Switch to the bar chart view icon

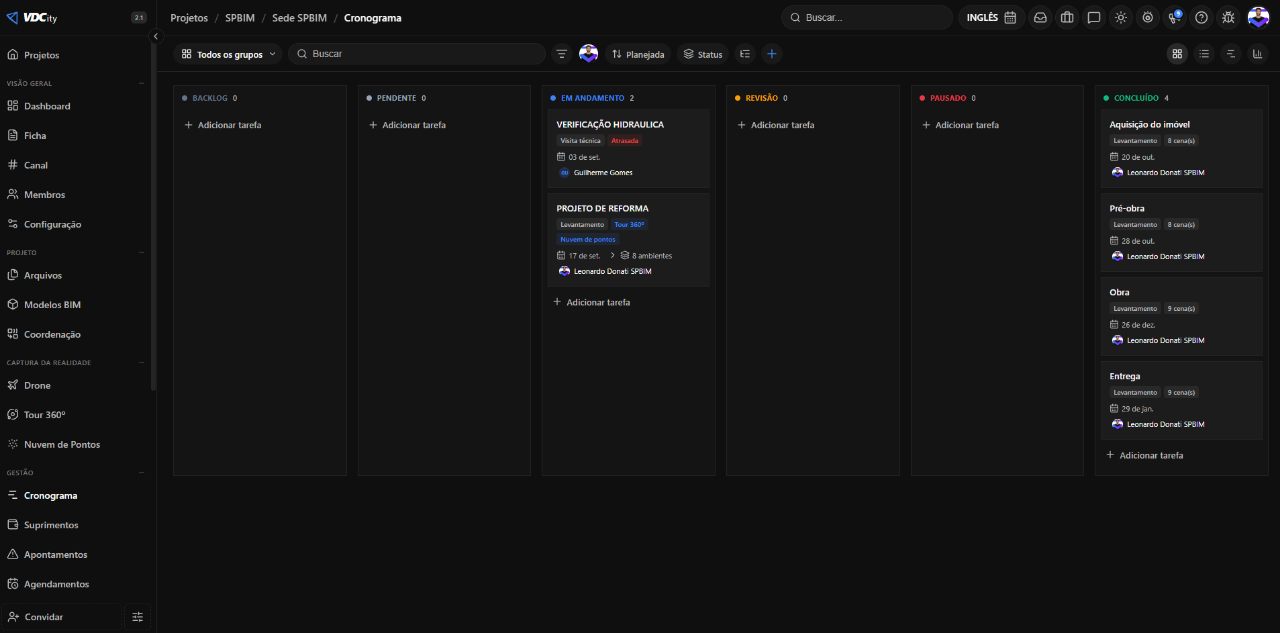1258,54
